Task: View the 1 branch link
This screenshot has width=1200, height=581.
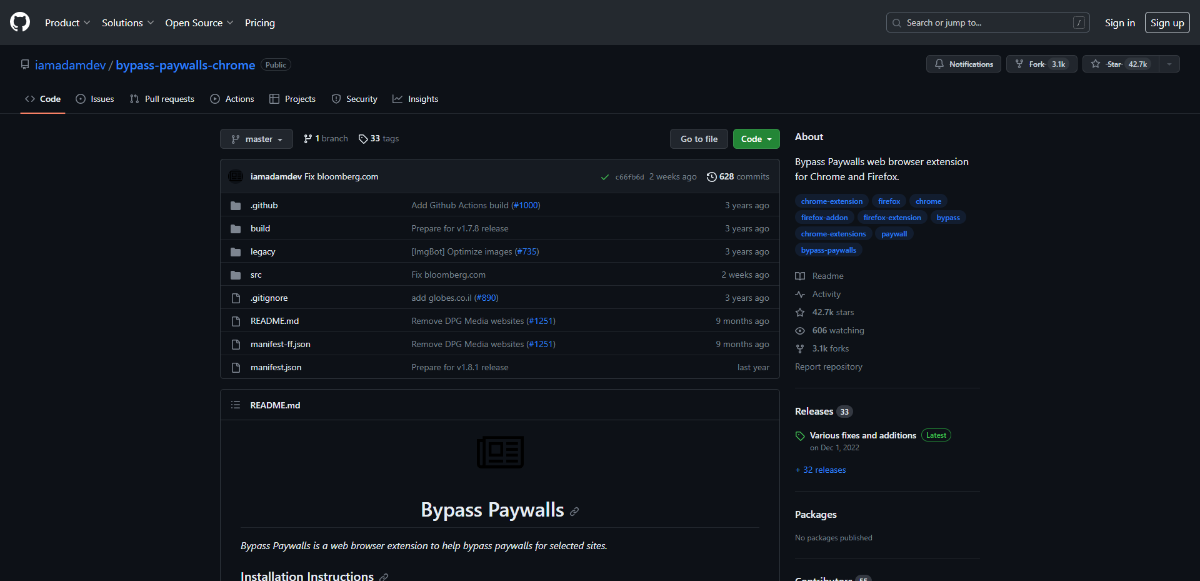Action: [x=326, y=139]
